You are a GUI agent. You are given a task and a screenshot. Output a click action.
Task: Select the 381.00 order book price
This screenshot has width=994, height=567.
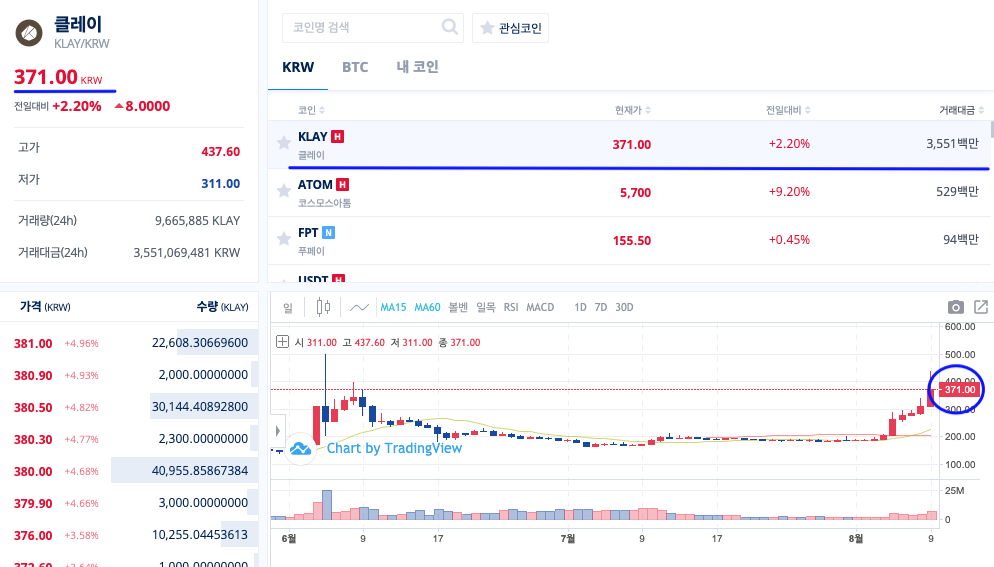click(x=33, y=344)
